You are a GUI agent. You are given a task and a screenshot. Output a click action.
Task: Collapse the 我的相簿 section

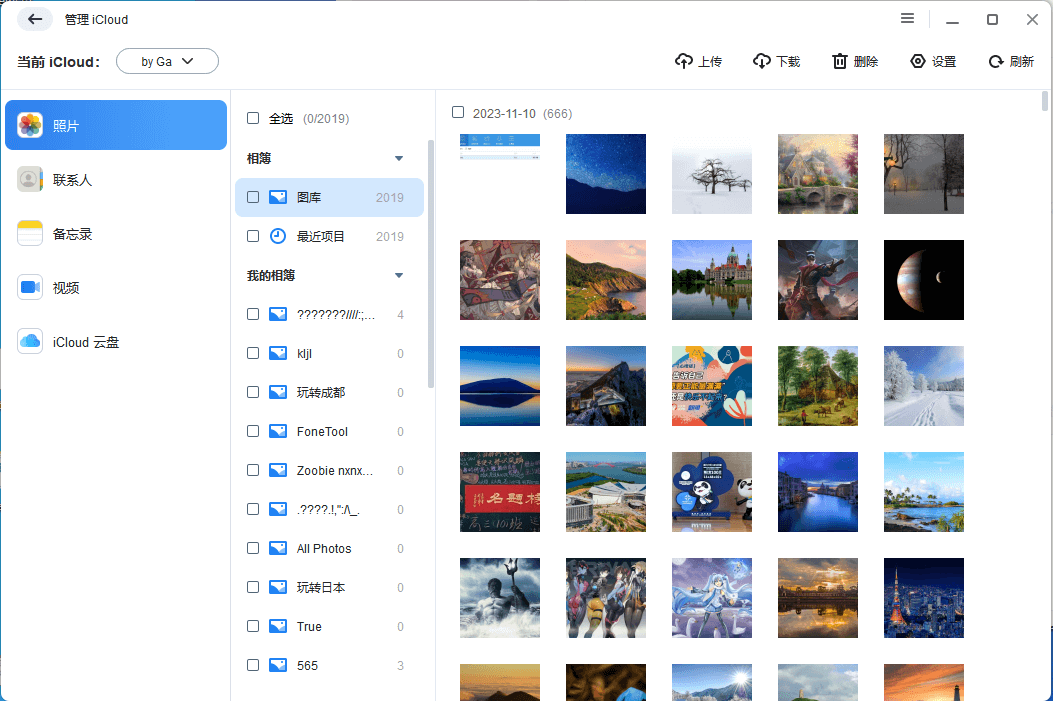[399, 275]
